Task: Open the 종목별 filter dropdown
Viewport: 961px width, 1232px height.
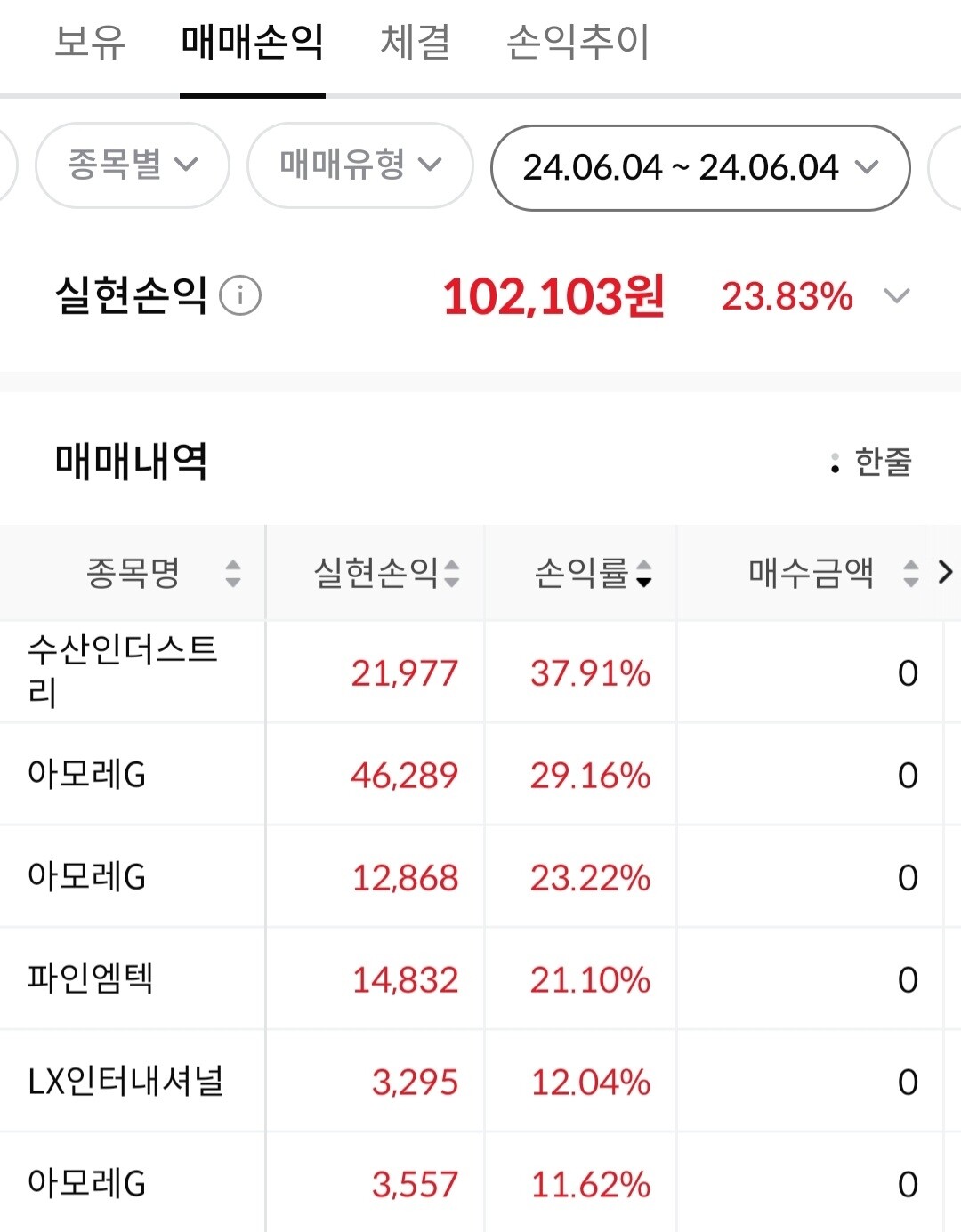Action: coord(131,165)
